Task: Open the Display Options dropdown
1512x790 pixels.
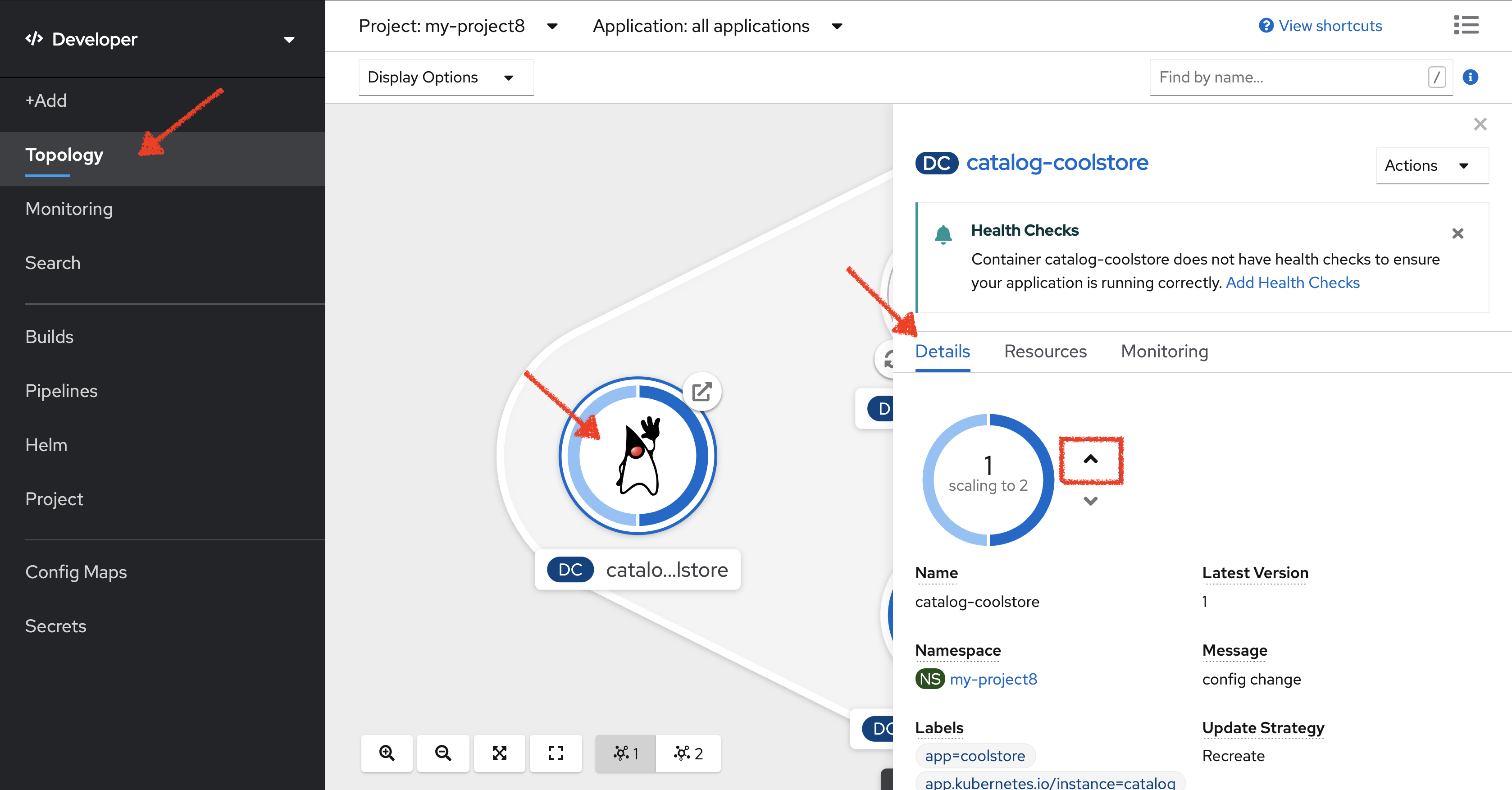Action: (x=446, y=77)
